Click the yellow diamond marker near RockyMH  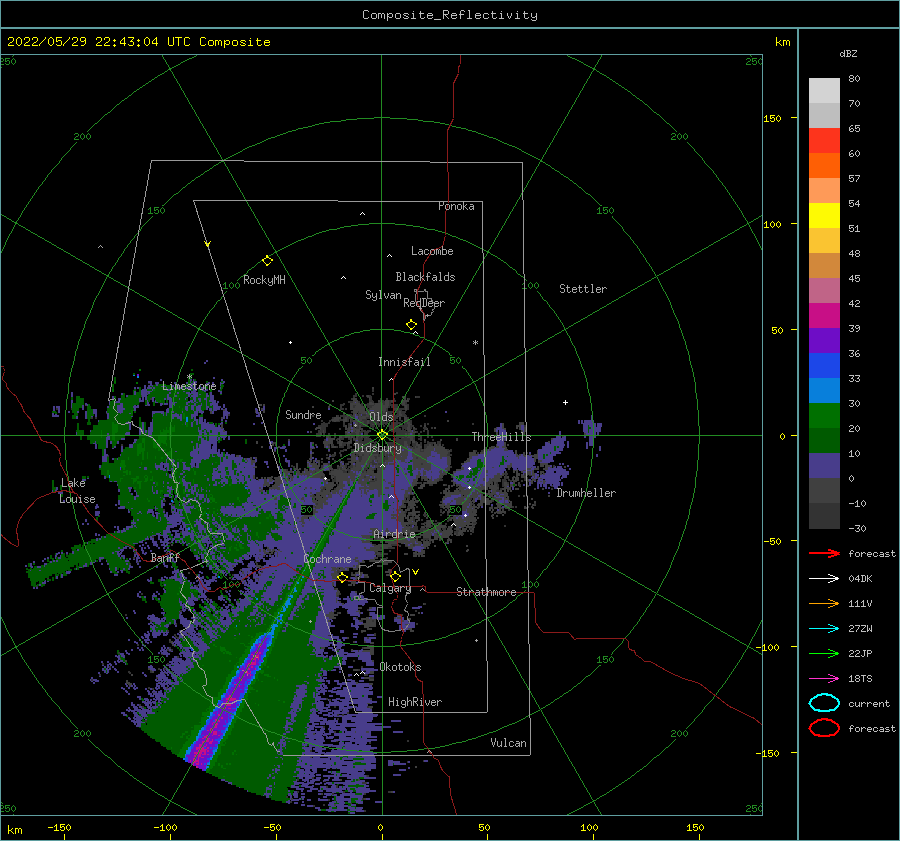[x=267, y=261]
